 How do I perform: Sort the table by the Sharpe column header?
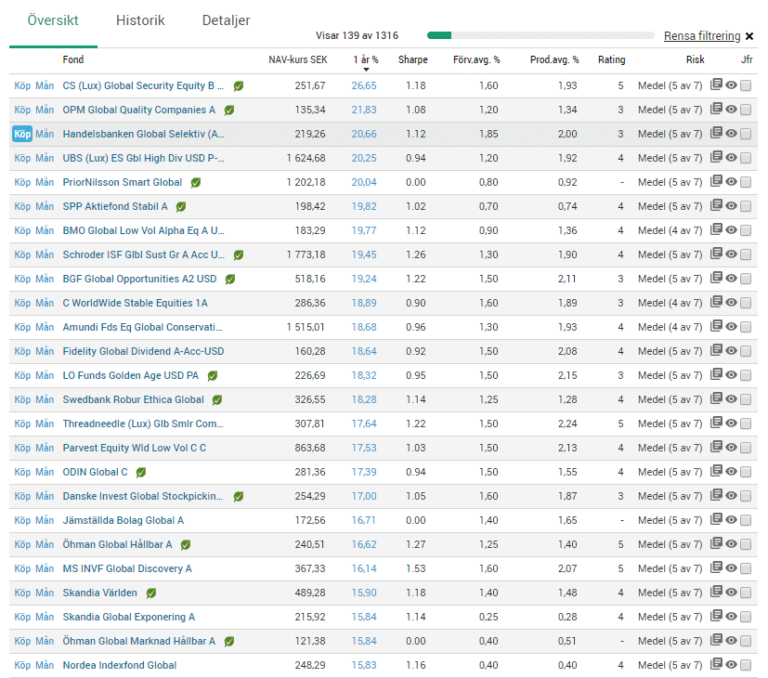point(412,60)
